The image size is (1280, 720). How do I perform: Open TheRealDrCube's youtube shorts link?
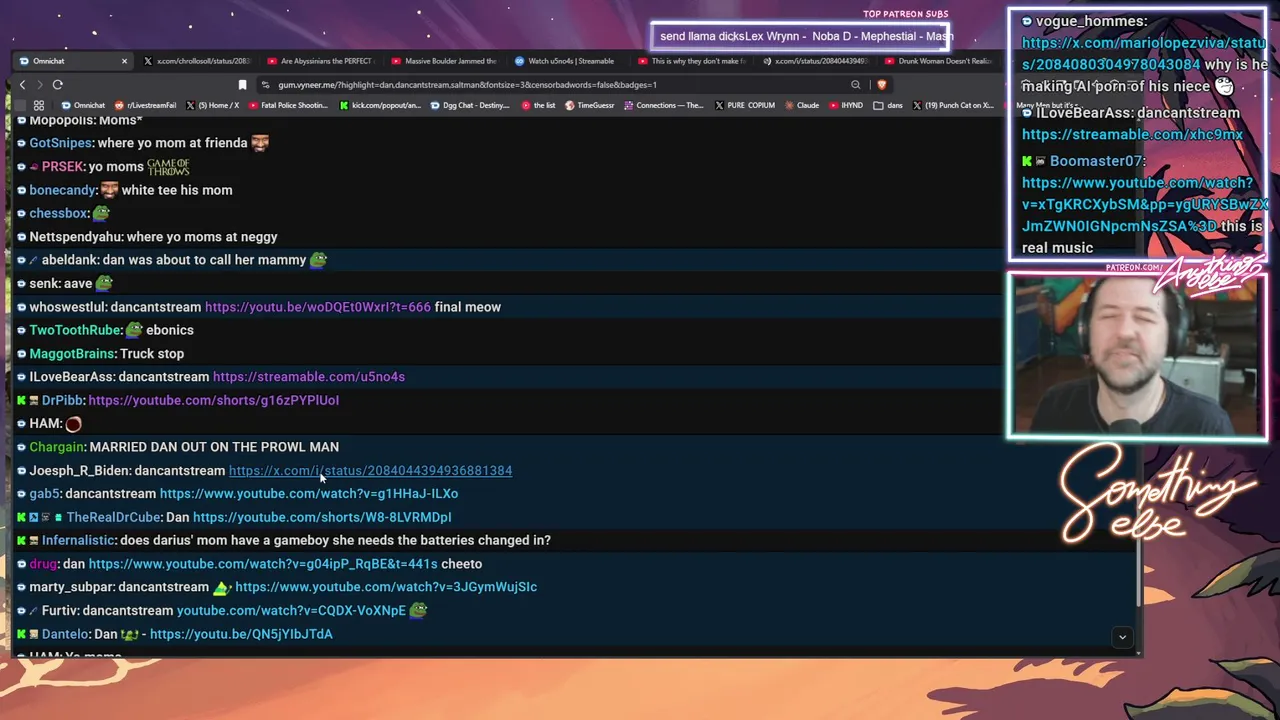tap(322, 517)
